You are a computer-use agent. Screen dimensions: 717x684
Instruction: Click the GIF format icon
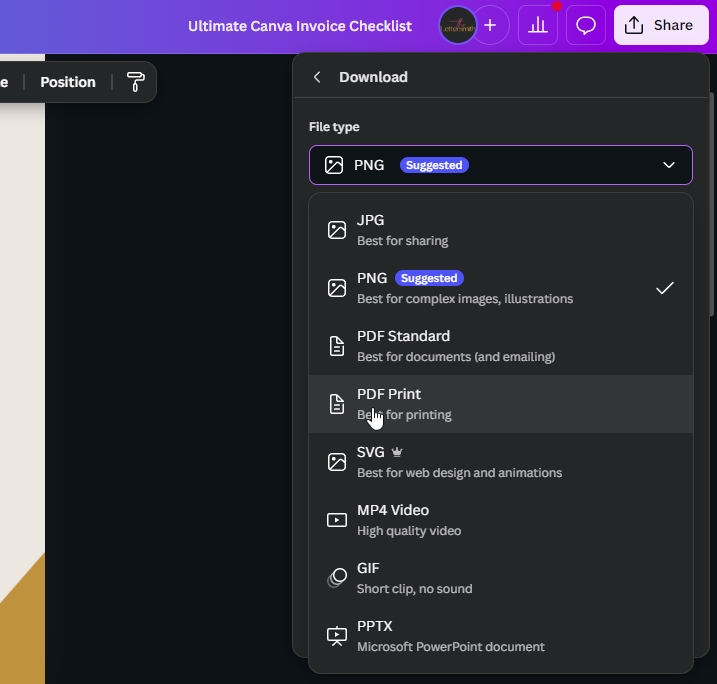point(337,578)
